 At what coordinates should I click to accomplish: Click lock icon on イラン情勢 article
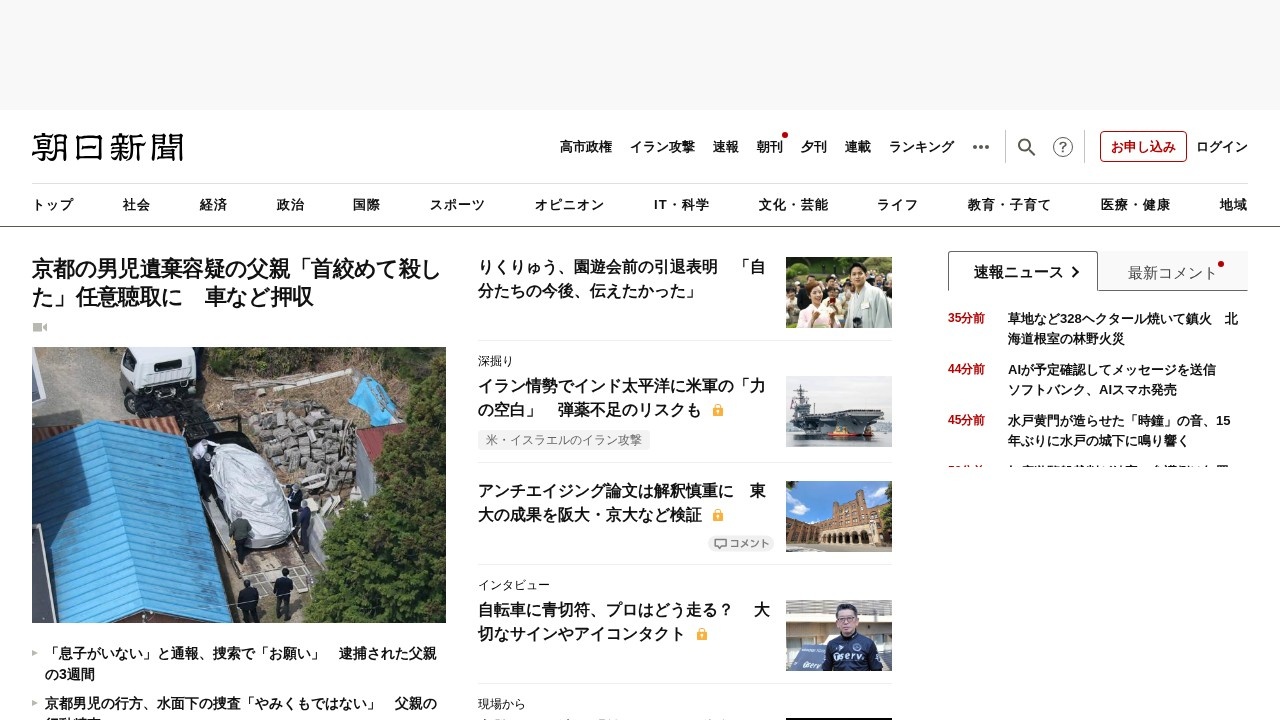pos(718,410)
